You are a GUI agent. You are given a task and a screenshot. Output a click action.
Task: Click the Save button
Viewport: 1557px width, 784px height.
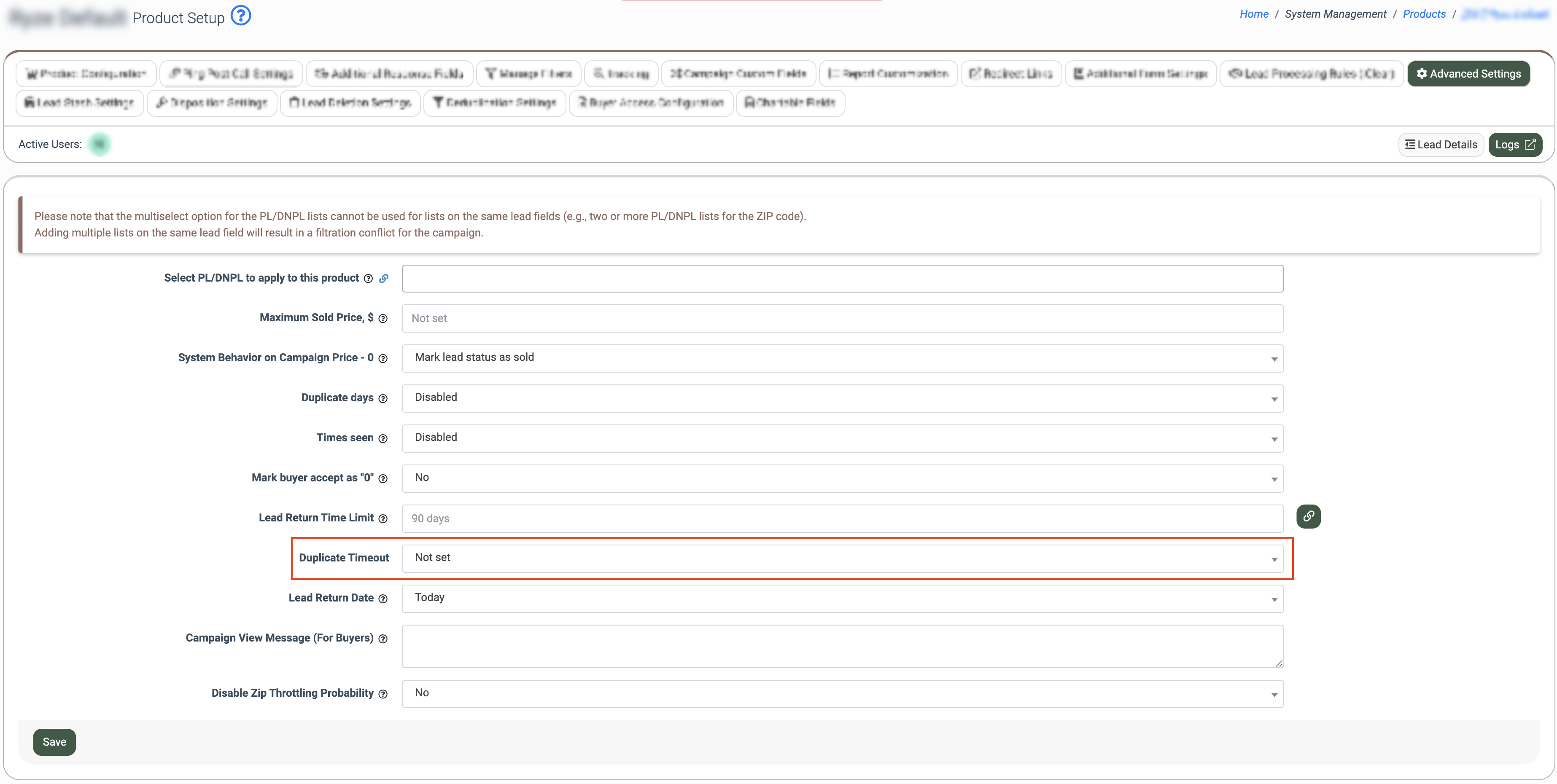[x=54, y=742]
